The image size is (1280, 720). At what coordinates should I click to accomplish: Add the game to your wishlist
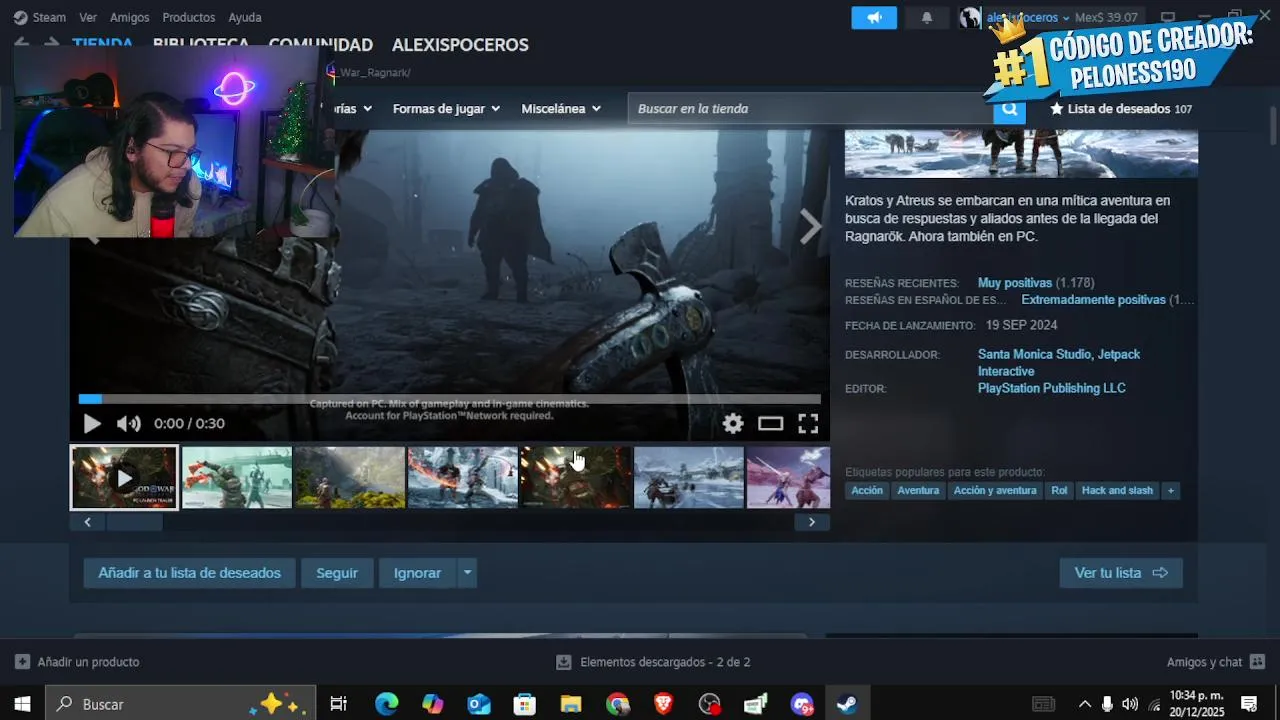coord(189,573)
